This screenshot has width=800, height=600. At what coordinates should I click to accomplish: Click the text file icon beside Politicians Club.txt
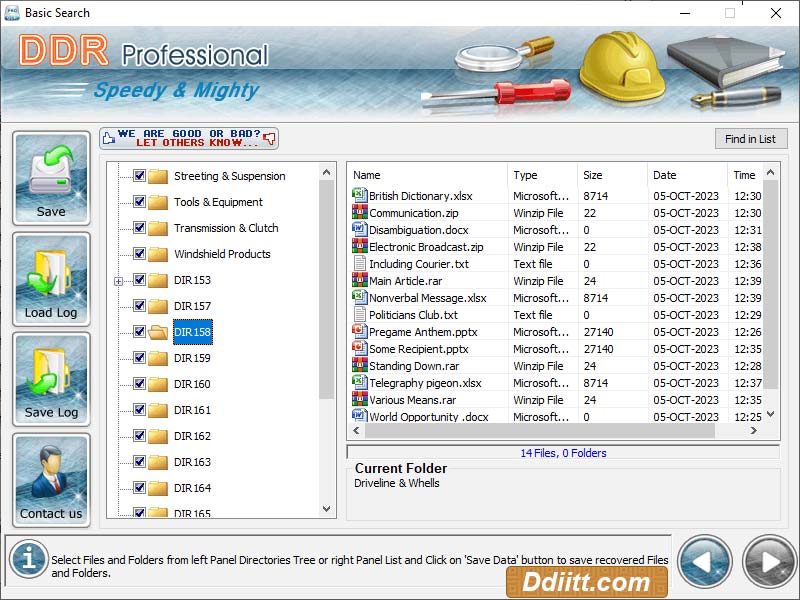[362, 315]
